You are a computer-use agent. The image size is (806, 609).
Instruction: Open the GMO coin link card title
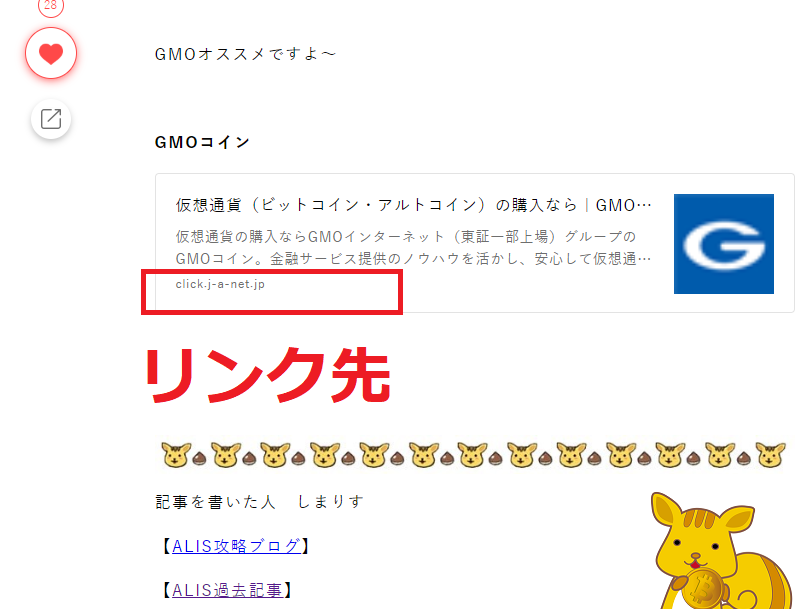coord(414,205)
